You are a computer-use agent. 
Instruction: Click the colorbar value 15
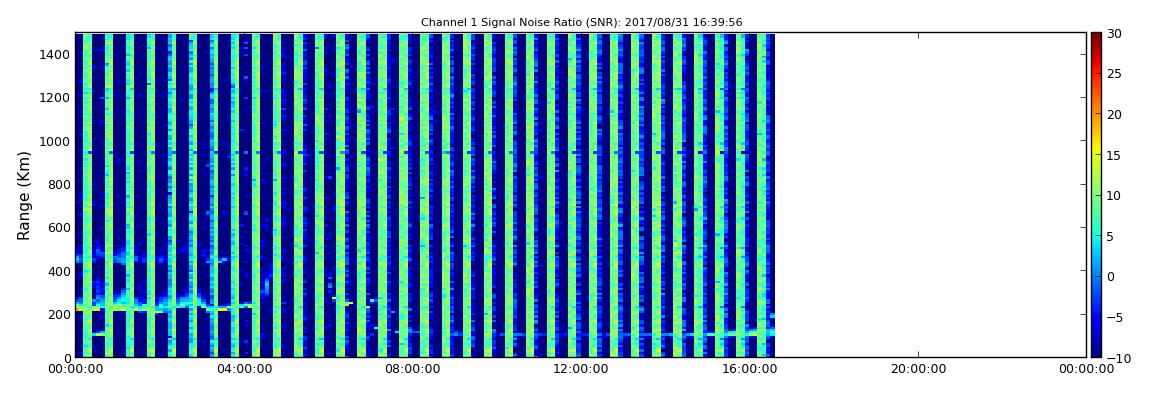[x=1115, y=155]
